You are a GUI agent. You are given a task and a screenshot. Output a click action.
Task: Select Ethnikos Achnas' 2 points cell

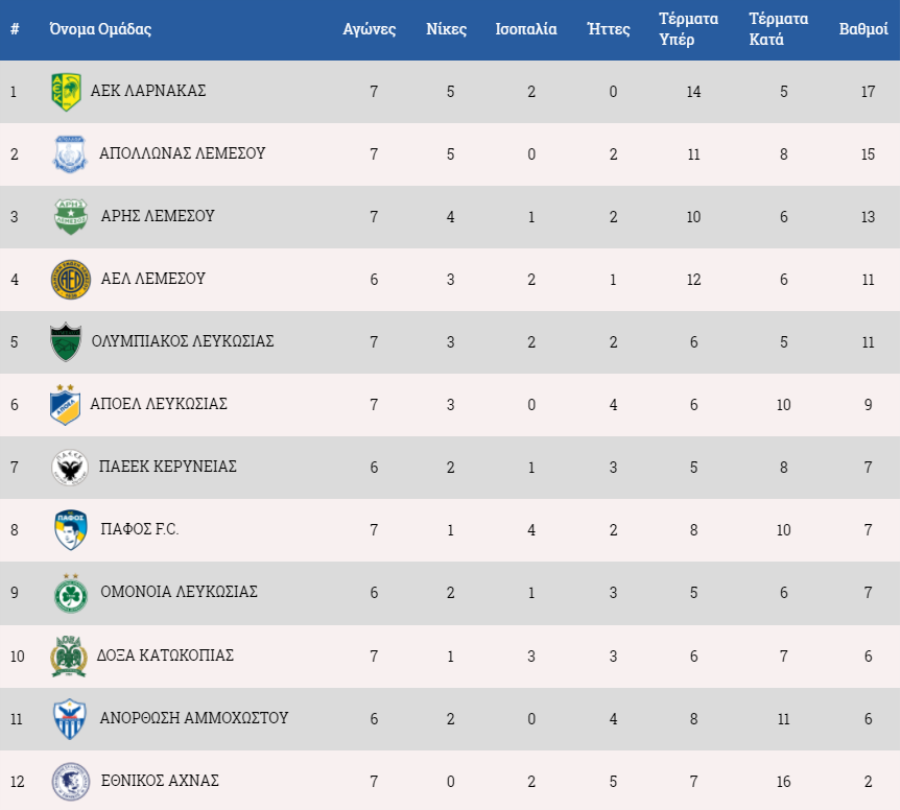(x=868, y=782)
